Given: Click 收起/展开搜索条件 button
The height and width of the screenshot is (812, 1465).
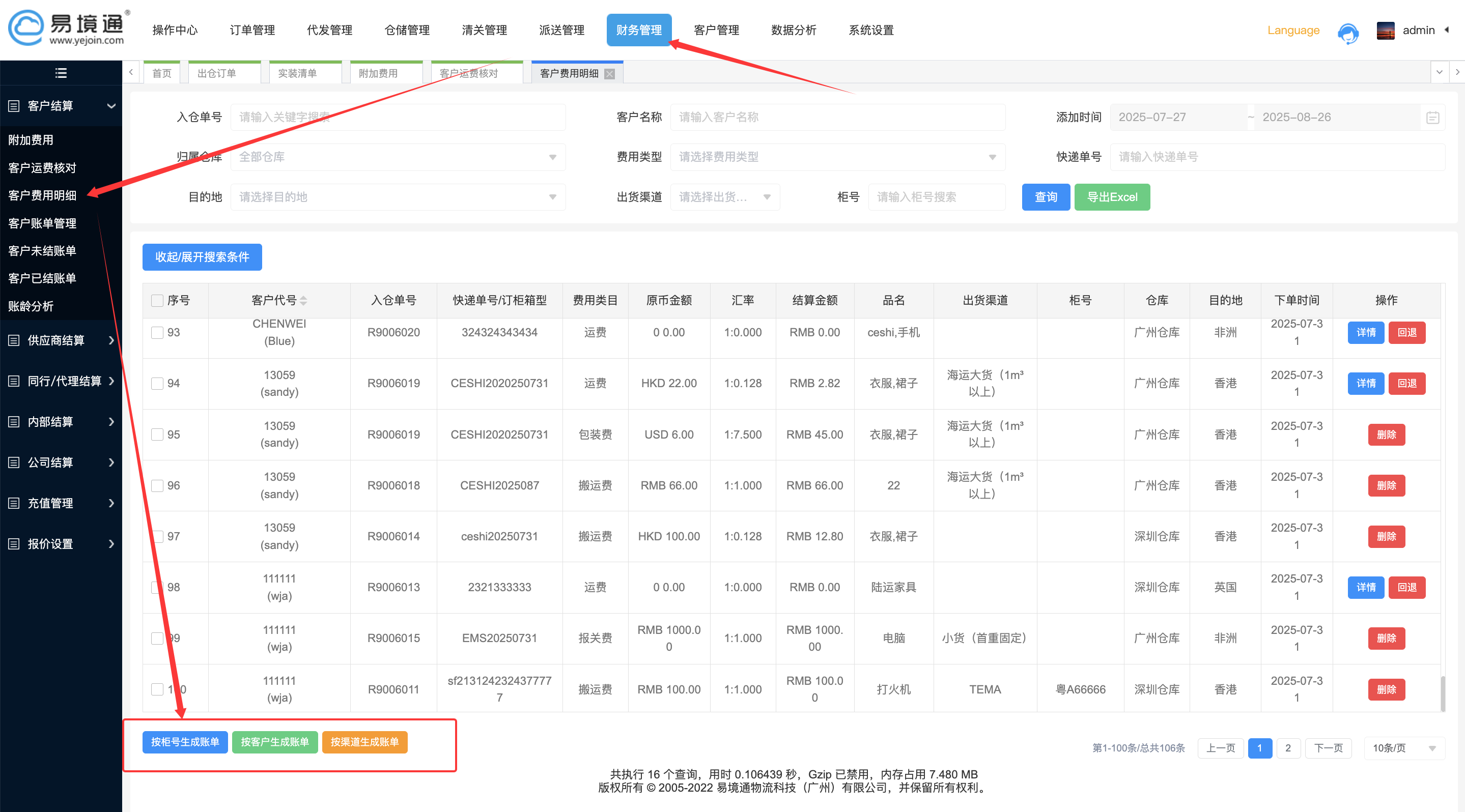Looking at the screenshot, I should click(x=202, y=257).
